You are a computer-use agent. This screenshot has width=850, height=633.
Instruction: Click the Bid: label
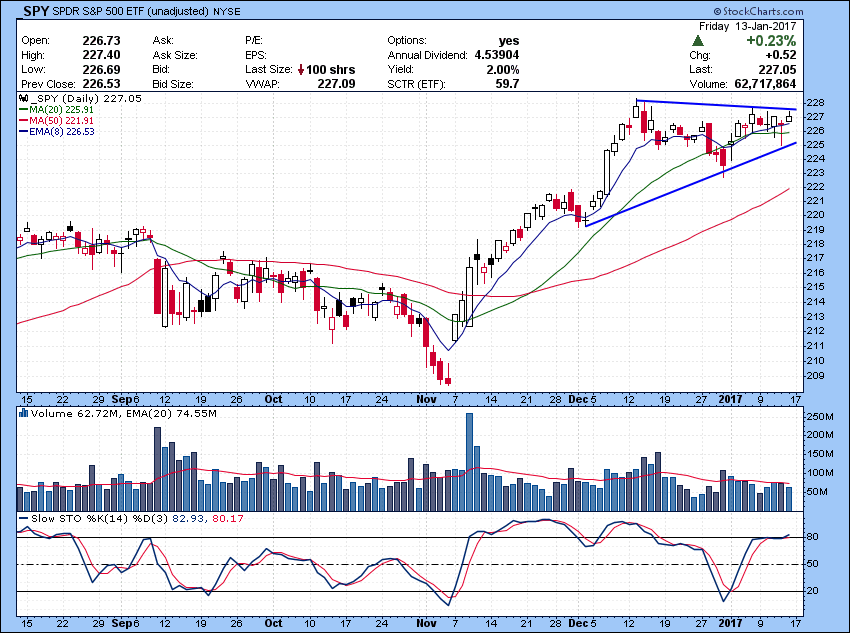coord(162,69)
